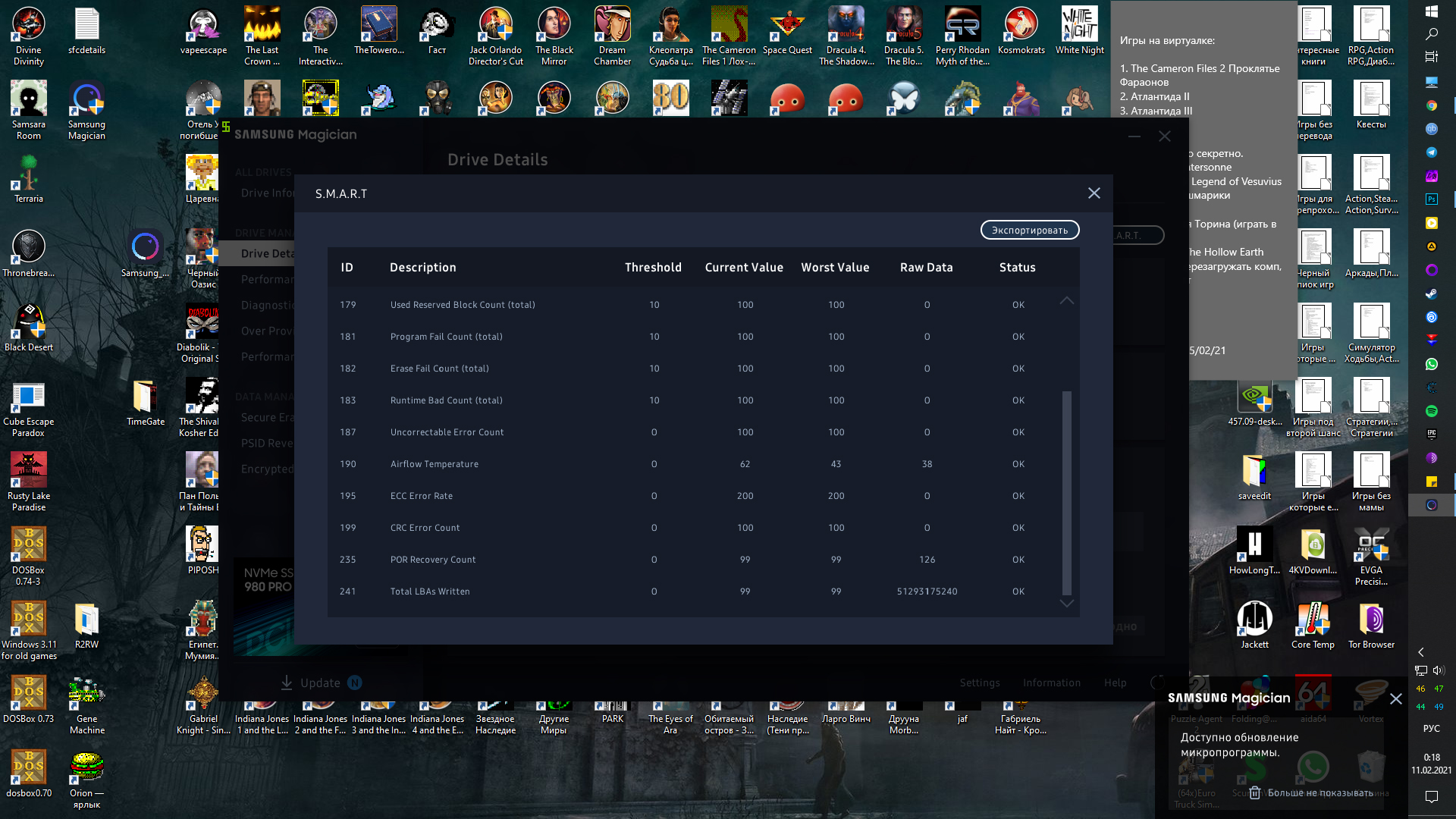
Task: Open the Space Quest desktop icon
Action: pyautogui.click(x=788, y=31)
